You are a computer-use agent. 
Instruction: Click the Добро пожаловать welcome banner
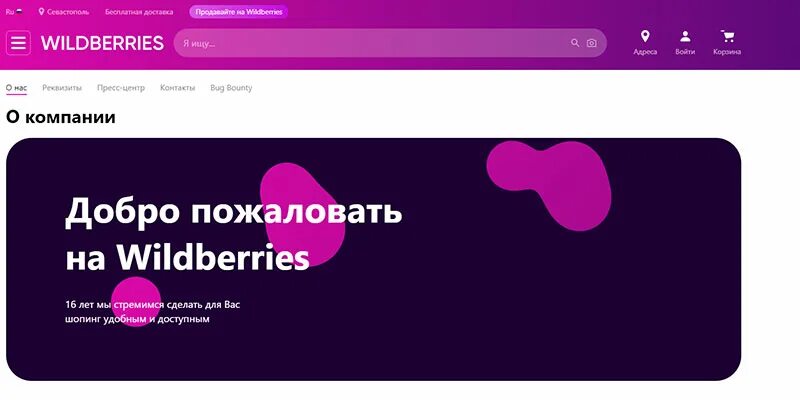point(373,259)
